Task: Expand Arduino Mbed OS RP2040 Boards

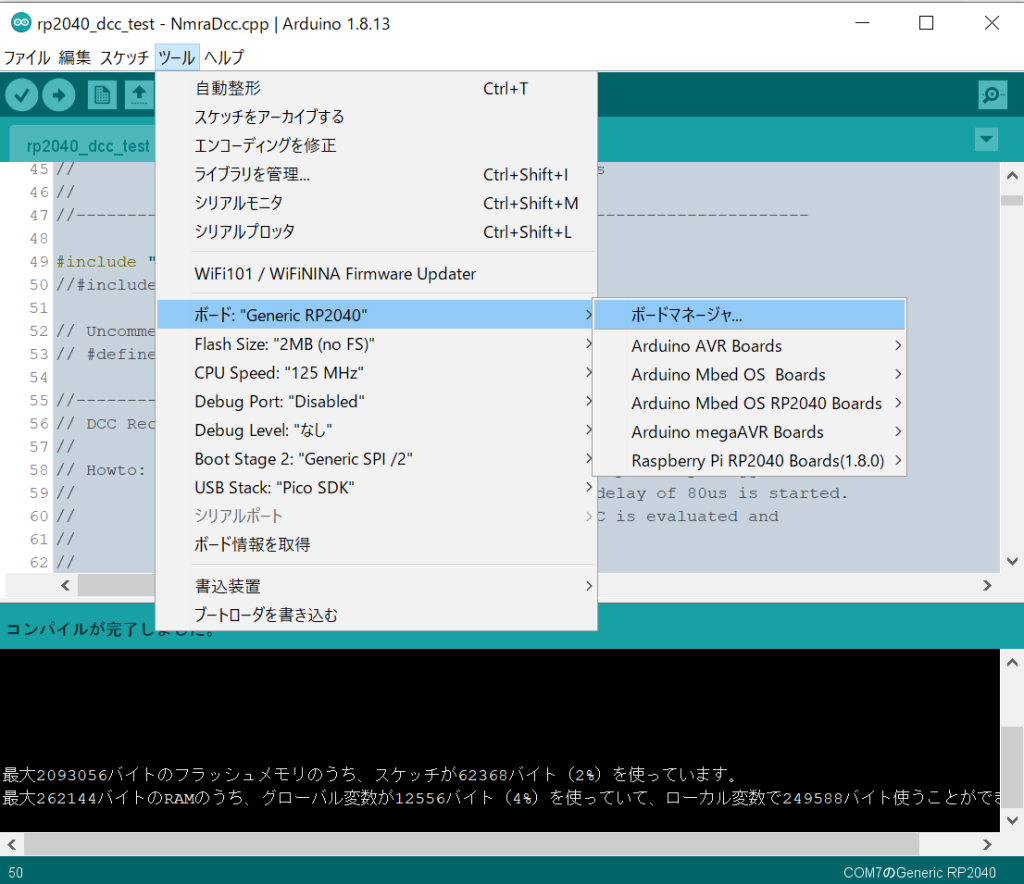Action: coord(756,403)
